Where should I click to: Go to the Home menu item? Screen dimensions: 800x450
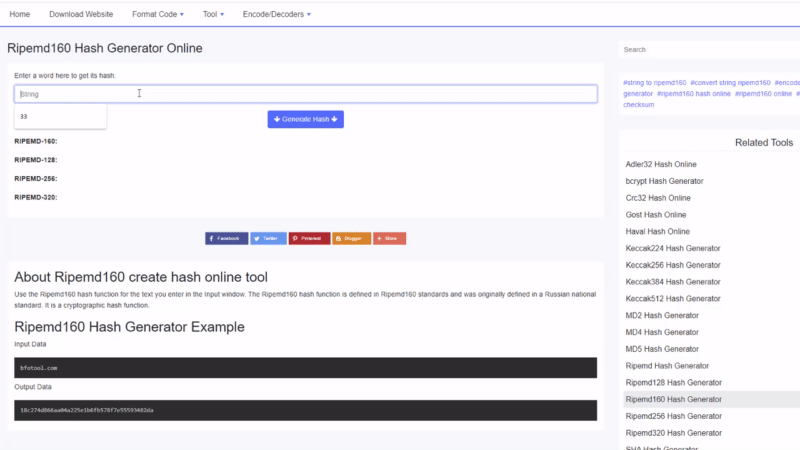click(19, 14)
